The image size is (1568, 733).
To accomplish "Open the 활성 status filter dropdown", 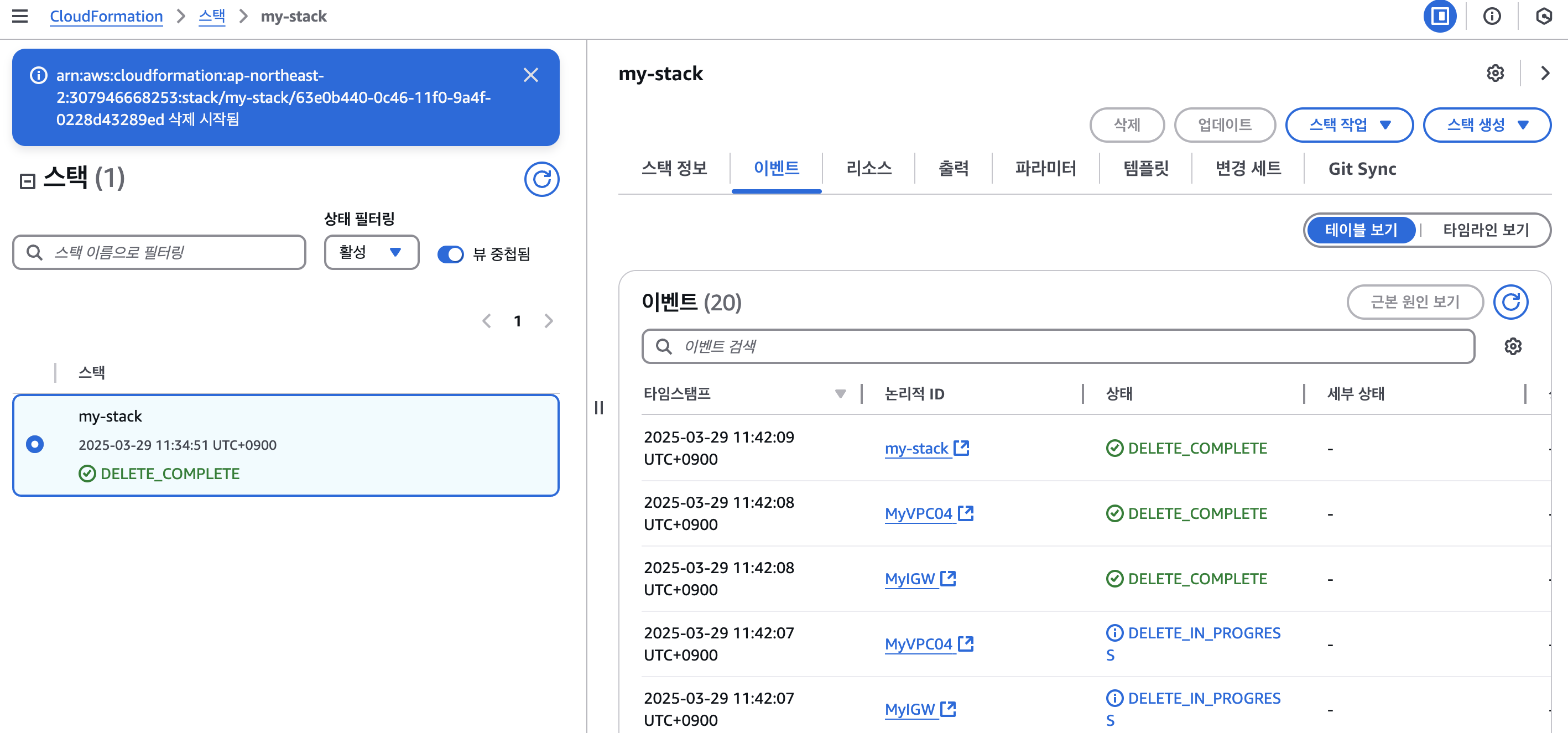I will click(x=371, y=252).
